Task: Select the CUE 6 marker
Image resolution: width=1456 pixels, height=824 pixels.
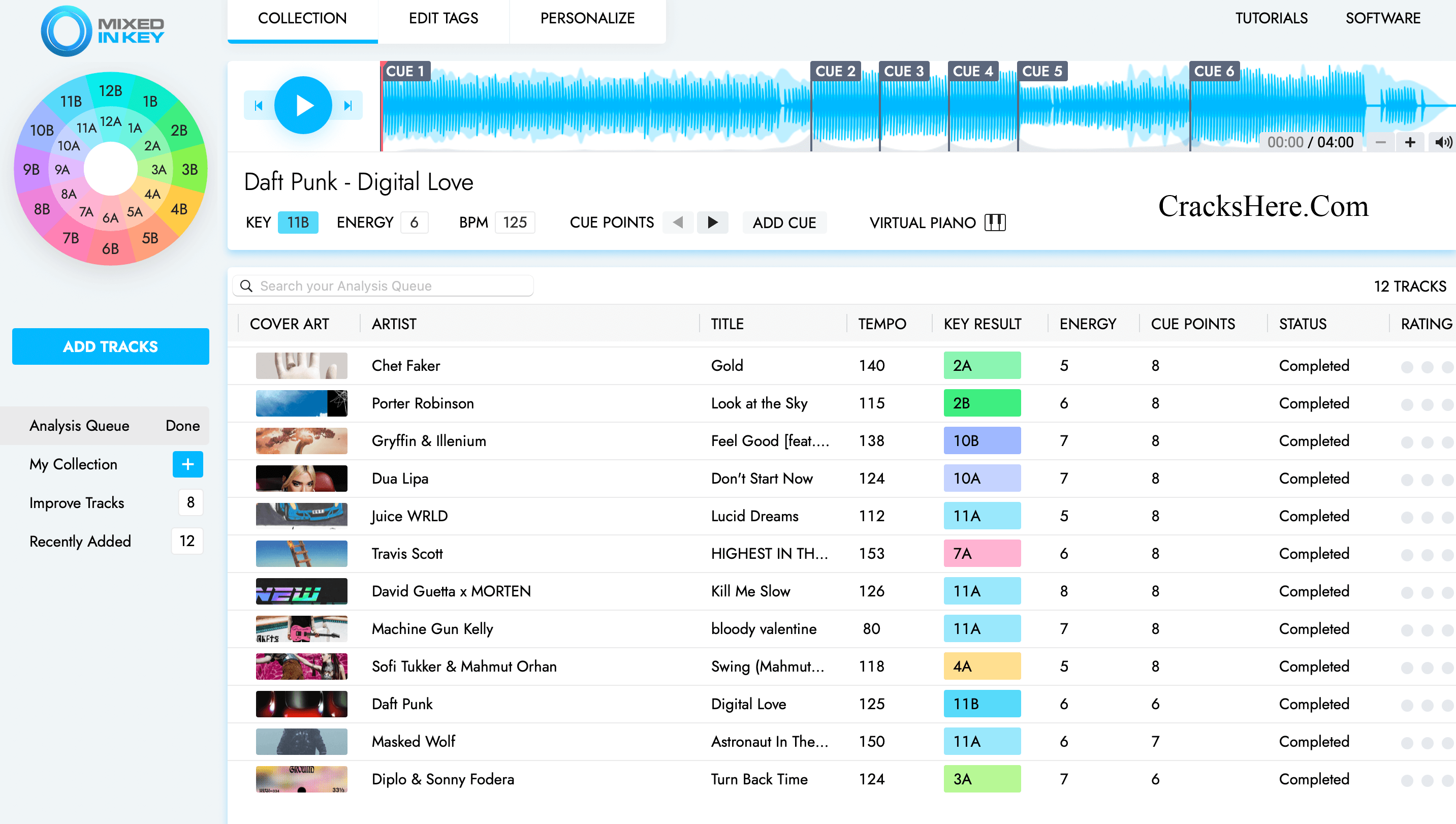Action: pos(1214,71)
